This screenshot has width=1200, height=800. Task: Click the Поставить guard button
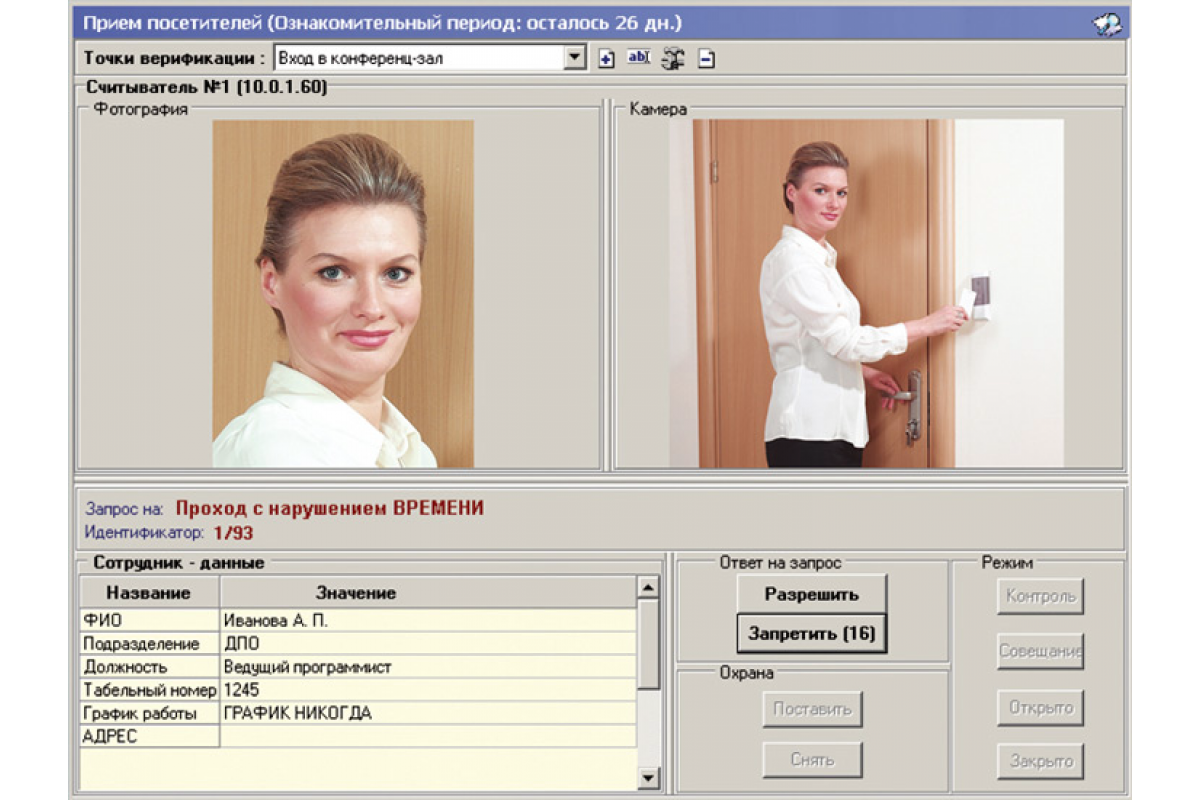(x=812, y=709)
